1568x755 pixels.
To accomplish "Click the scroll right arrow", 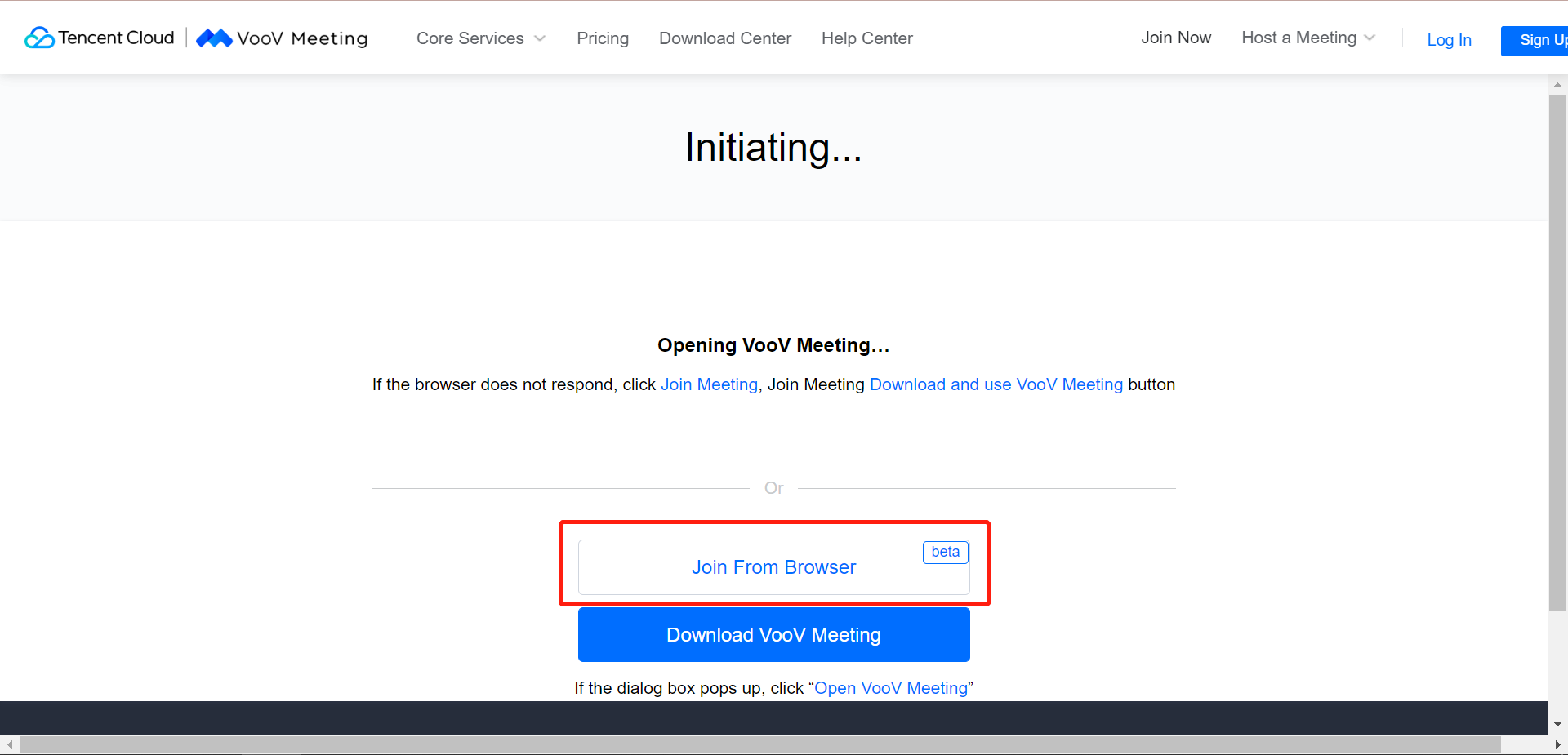I will [x=1557, y=744].
